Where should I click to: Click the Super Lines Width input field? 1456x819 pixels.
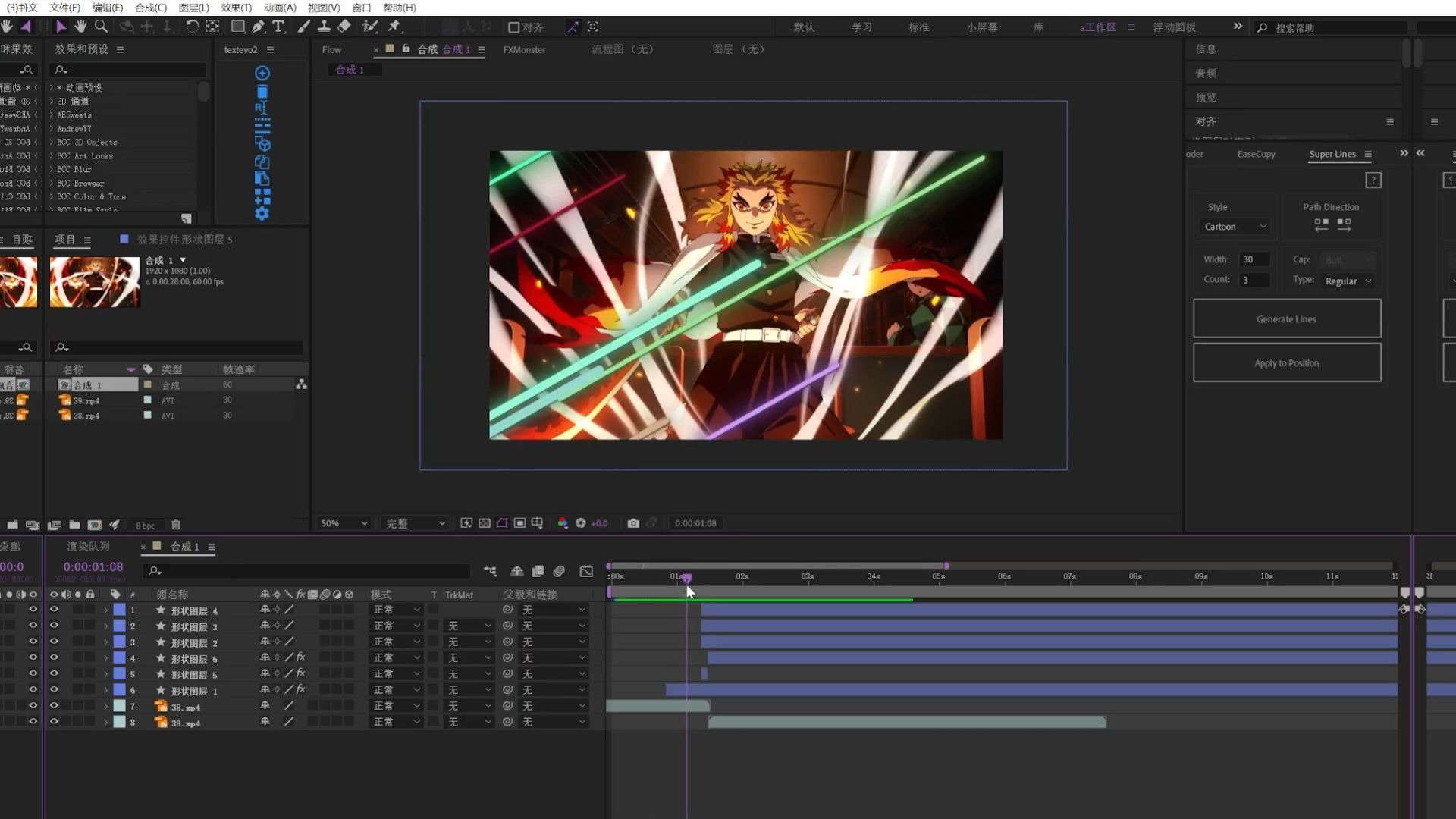click(1254, 259)
